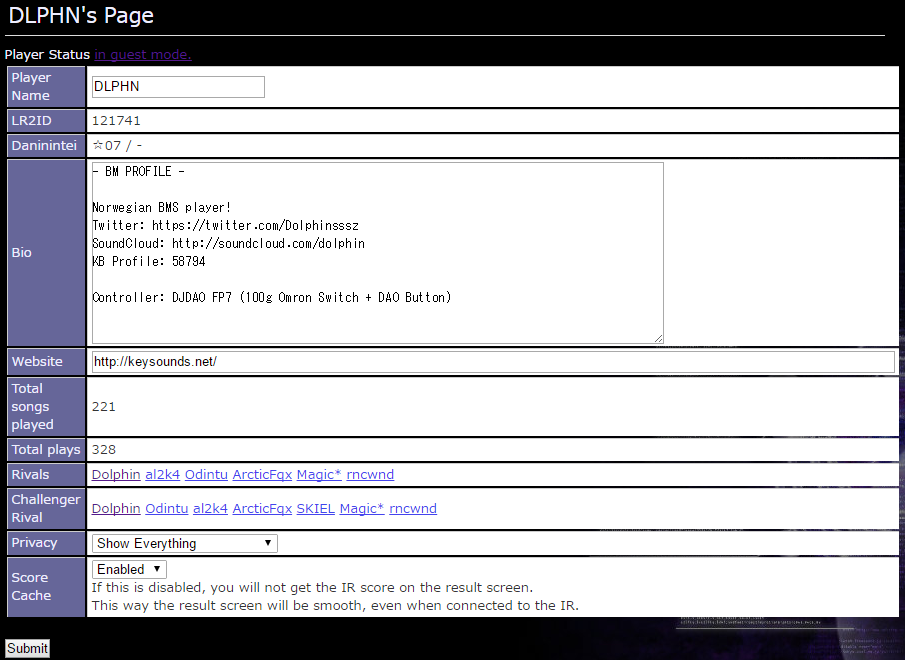
Task: Click inside the Bio text area
Action: point(377,252)
